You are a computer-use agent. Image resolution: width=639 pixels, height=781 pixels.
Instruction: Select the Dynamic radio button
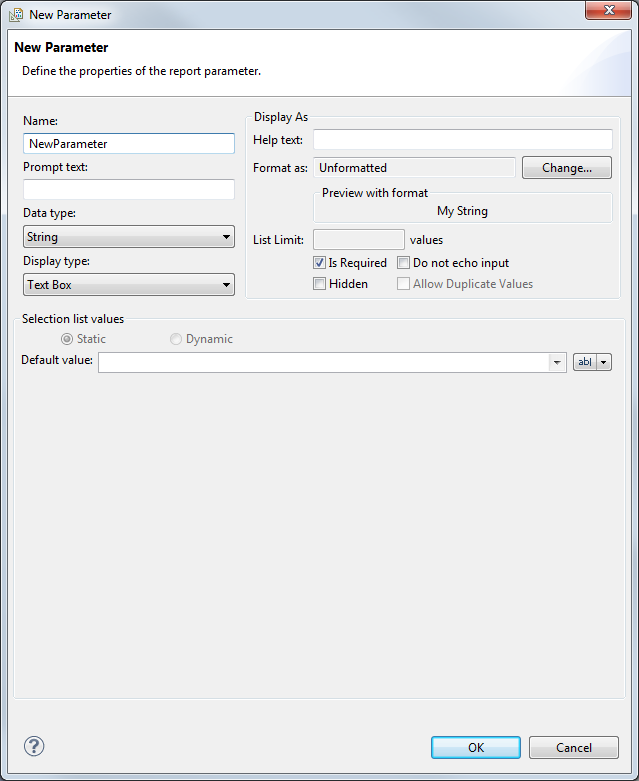pyautogui.click(x=176, y=339)
